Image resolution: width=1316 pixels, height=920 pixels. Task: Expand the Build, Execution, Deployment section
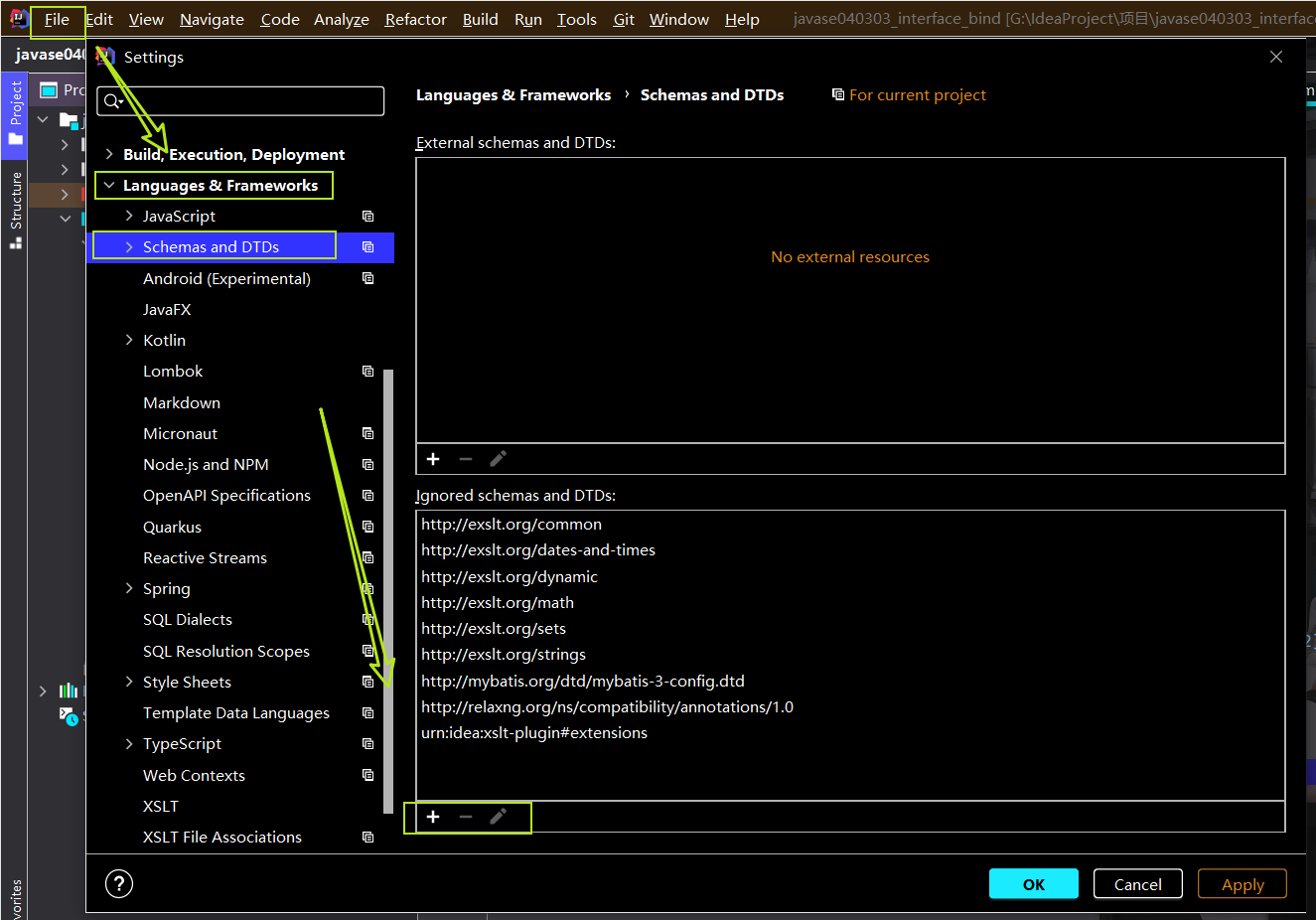109,154
